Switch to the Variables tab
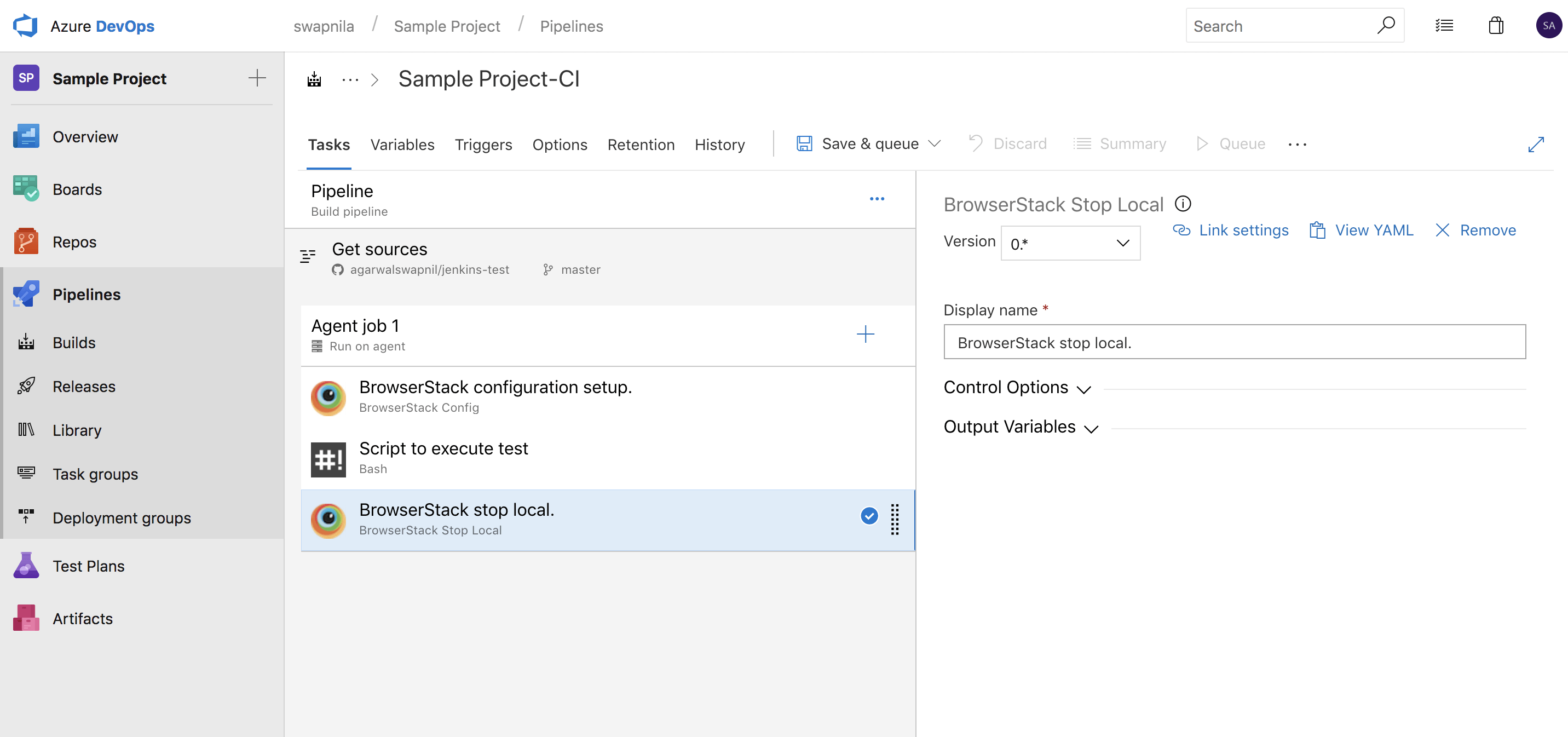The width and height of the screenshot is (1568, 737). [402, 144]
